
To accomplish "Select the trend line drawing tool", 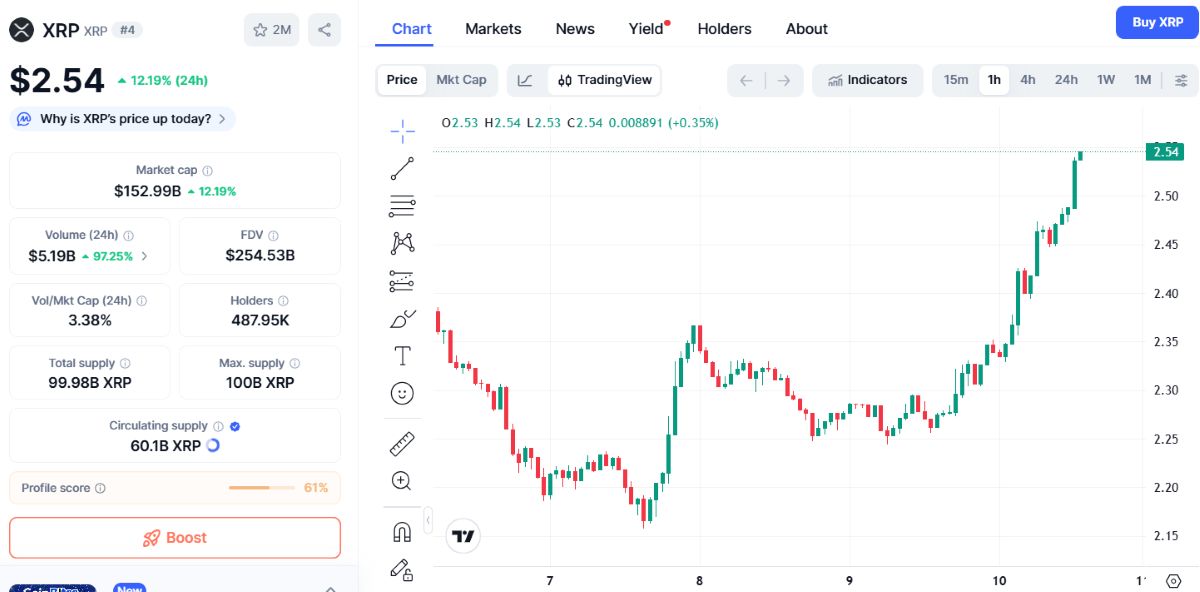I will pos(402,169).
